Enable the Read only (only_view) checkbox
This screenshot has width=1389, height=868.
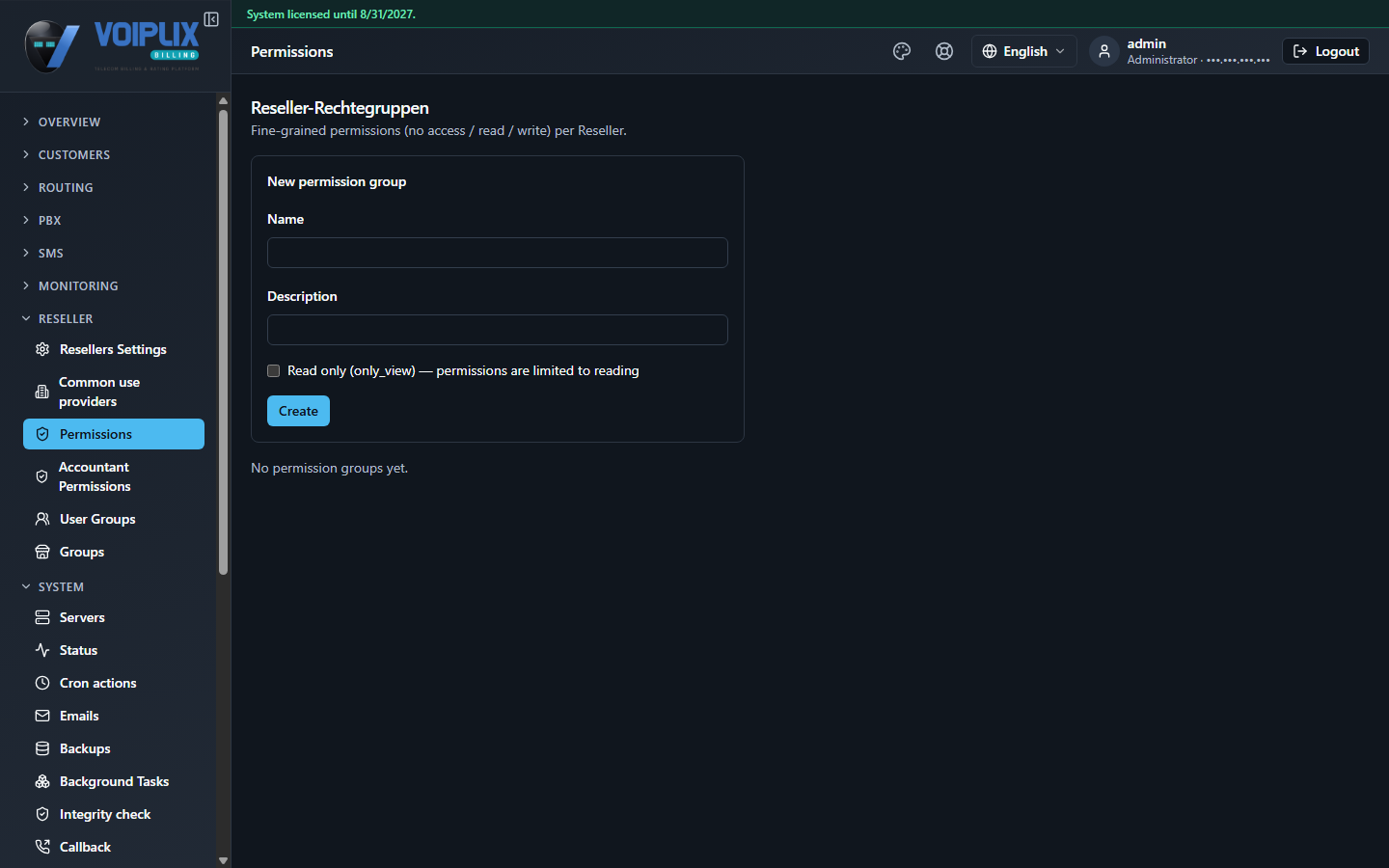click(x=274, y=370)
